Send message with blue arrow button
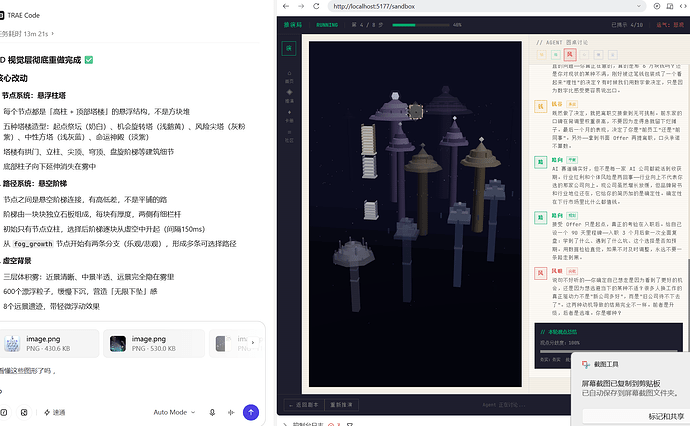690x426 pixels. coord(251,412)
